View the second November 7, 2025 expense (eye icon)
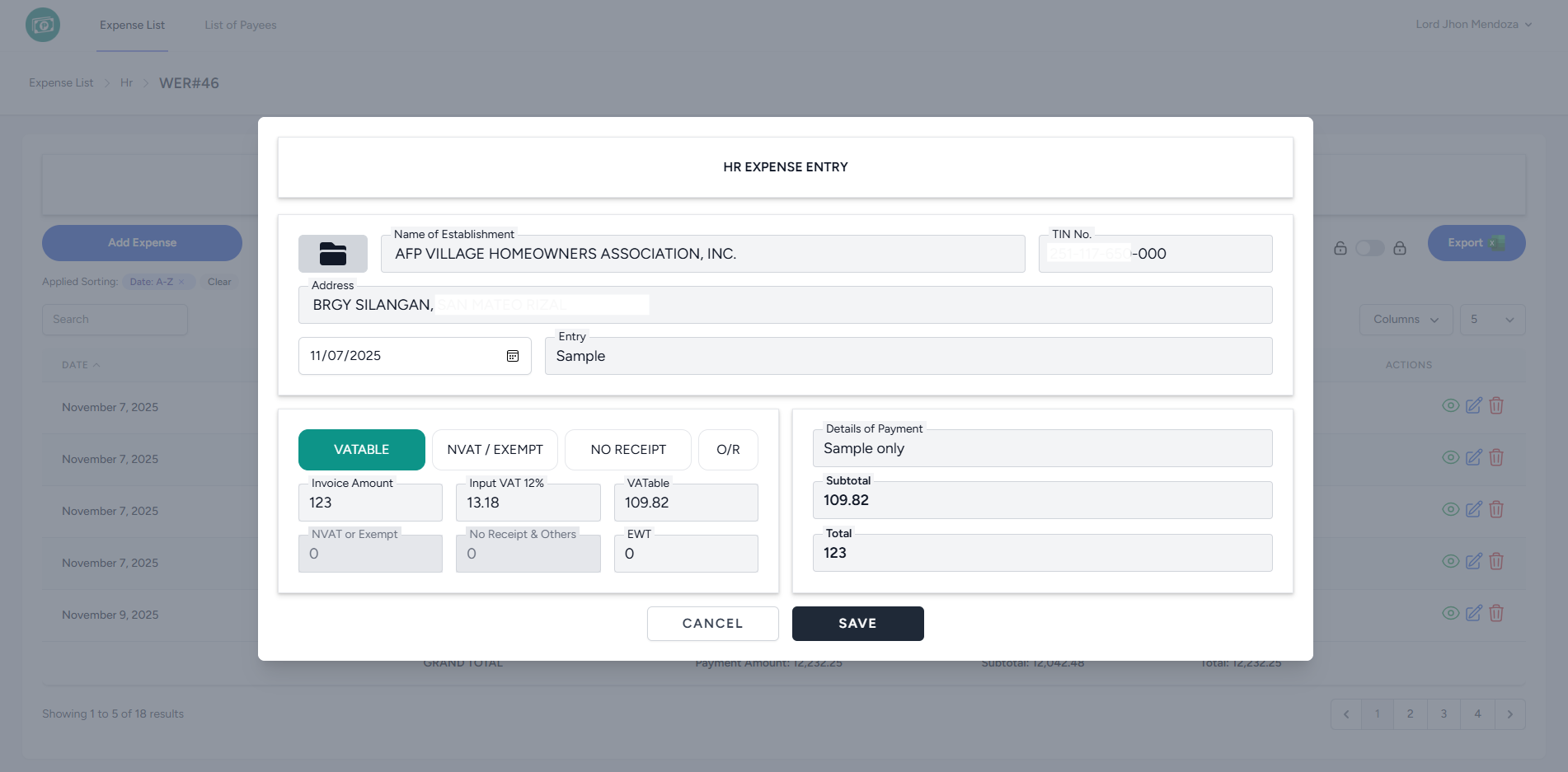 [1451, 457]
